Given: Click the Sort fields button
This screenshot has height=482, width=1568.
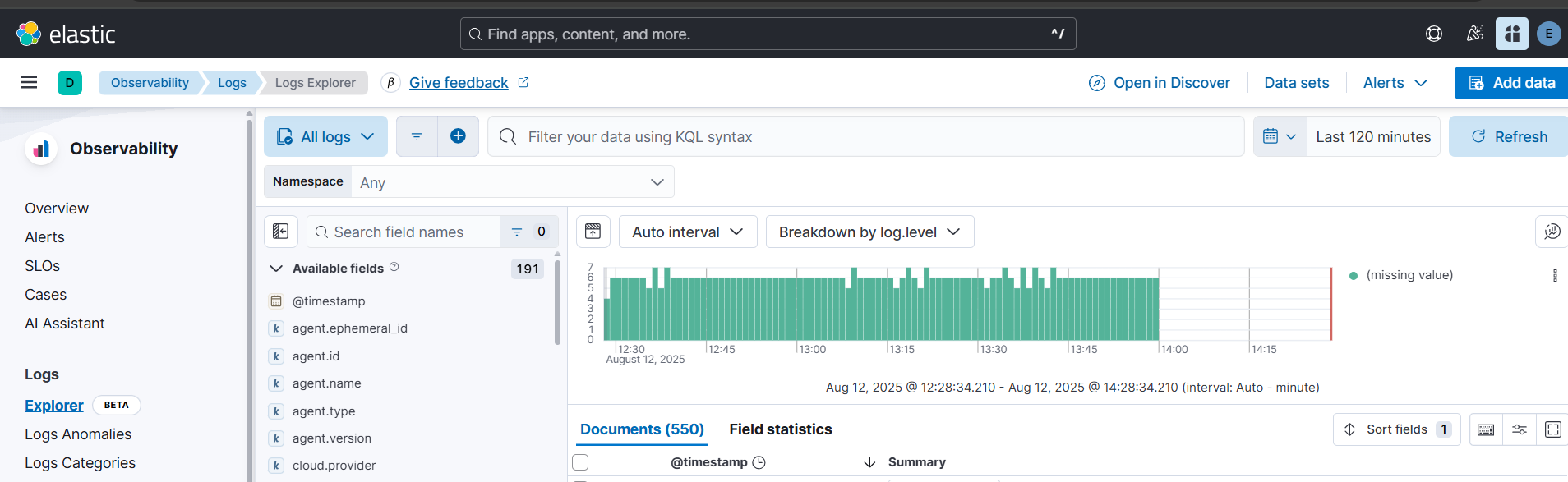Looking at the screenshot, I should 1396,429.
